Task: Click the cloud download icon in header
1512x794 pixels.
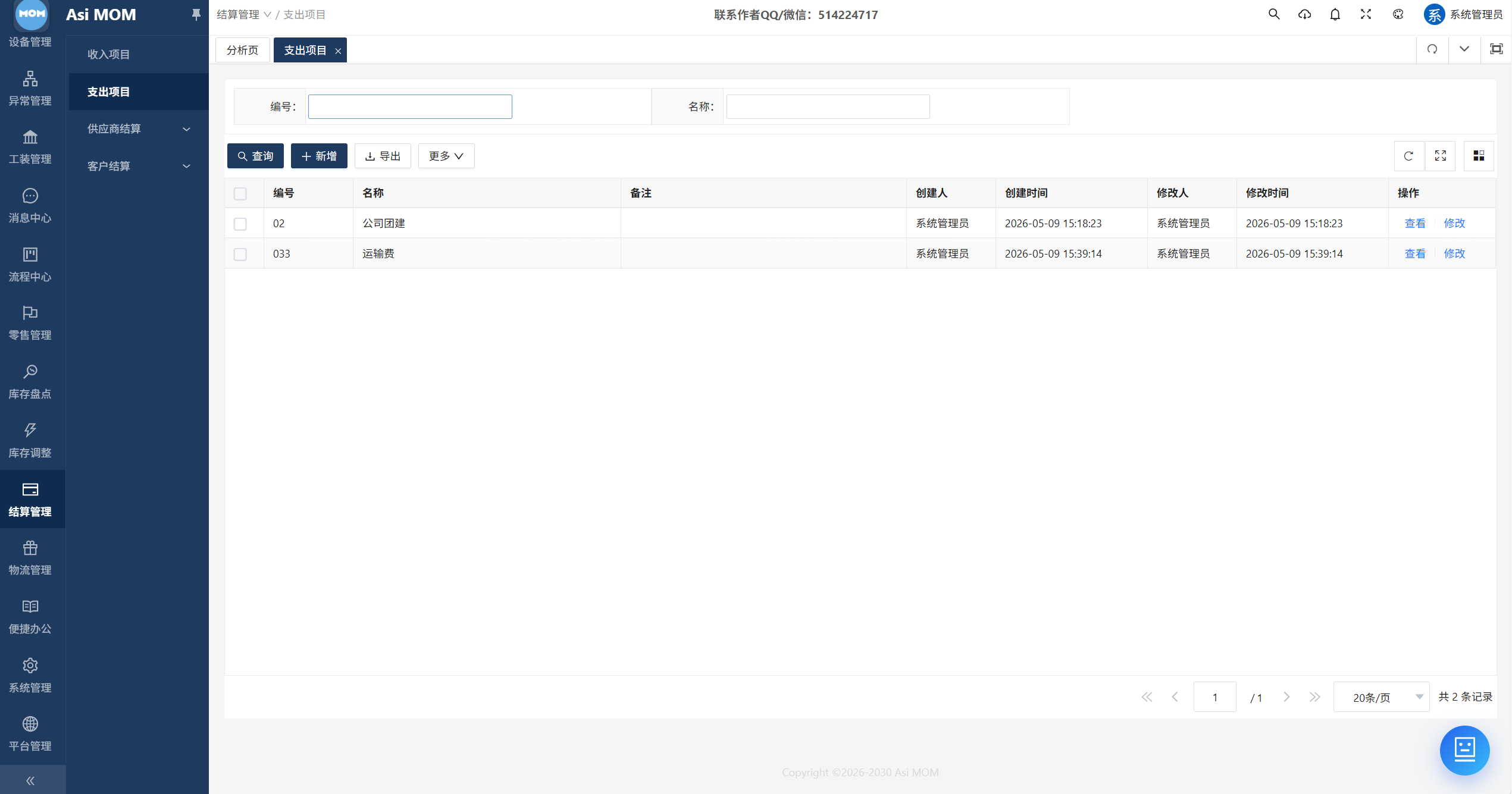Action: click(1304, 14)
